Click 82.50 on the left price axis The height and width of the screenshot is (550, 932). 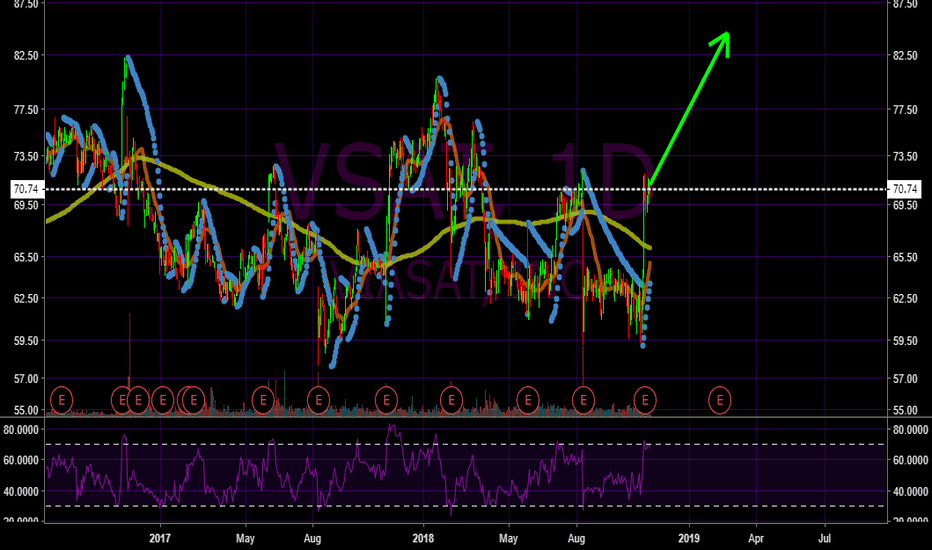pos(26,55)
